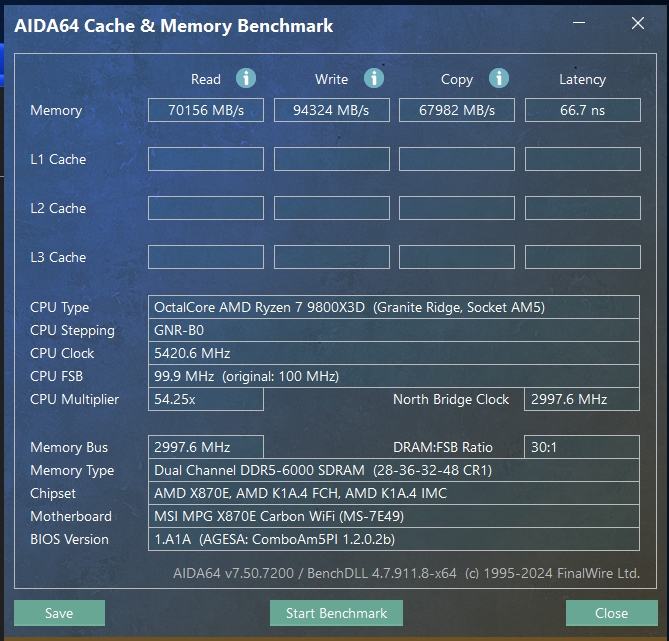This screenshot has height=641, width=669.
Task: Click the CPU FSB value "99.9 MHz"
Action: coord(393,376)
